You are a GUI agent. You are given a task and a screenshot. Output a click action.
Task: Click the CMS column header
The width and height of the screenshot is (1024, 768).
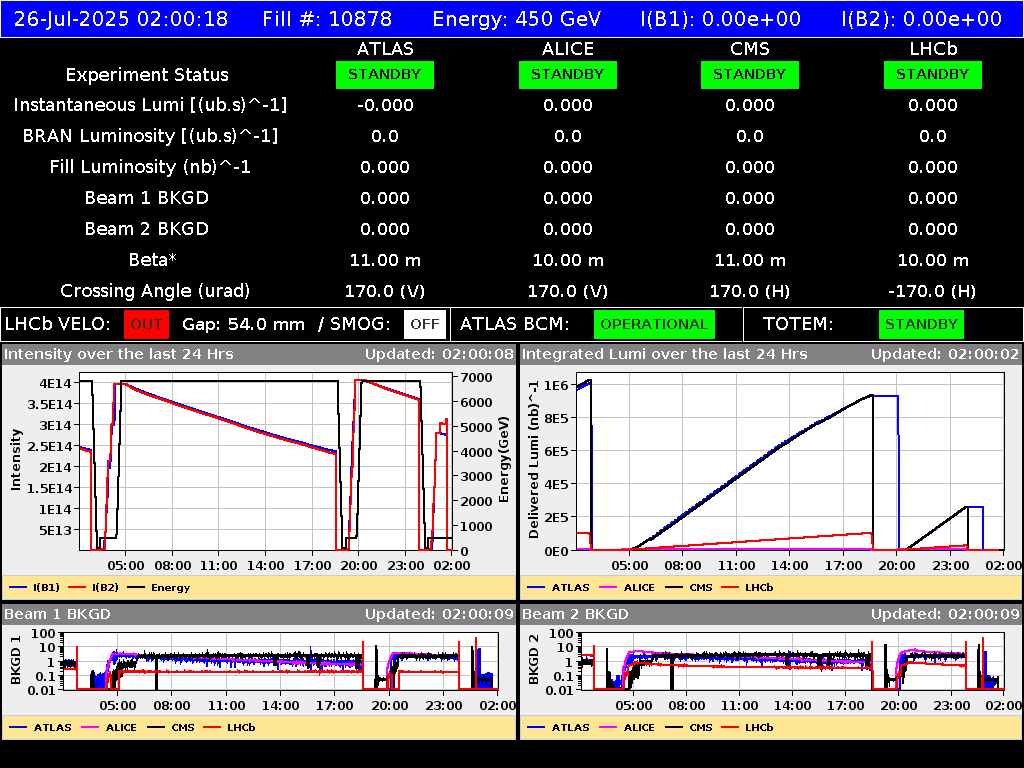click(x=750, y=49)
